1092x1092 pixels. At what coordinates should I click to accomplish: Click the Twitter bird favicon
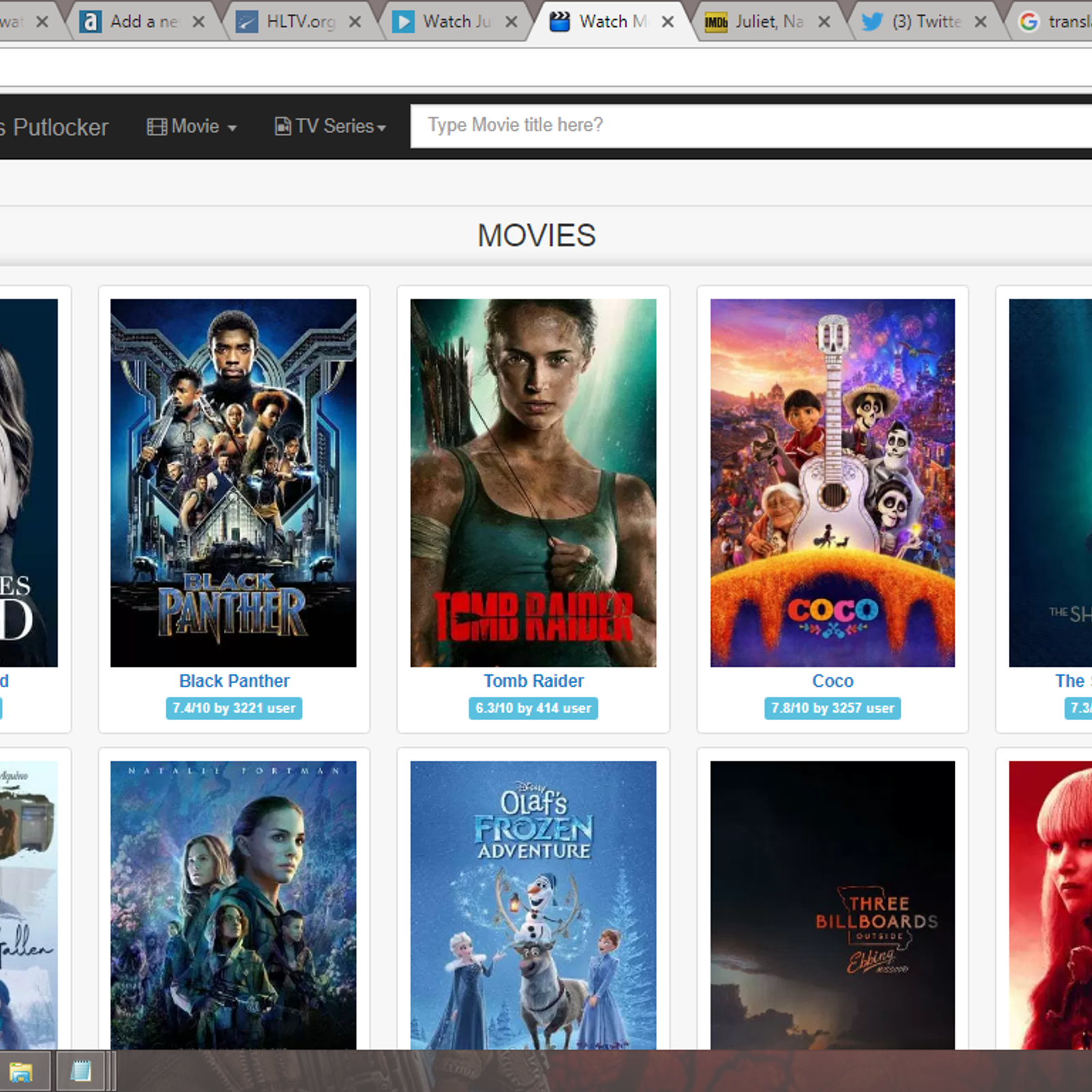point(872,22)
